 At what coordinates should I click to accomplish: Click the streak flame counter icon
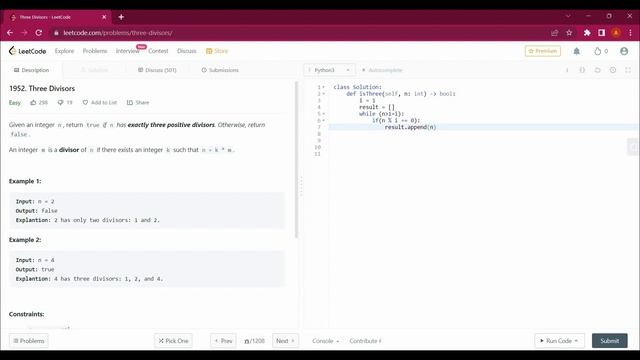point(598,51)
